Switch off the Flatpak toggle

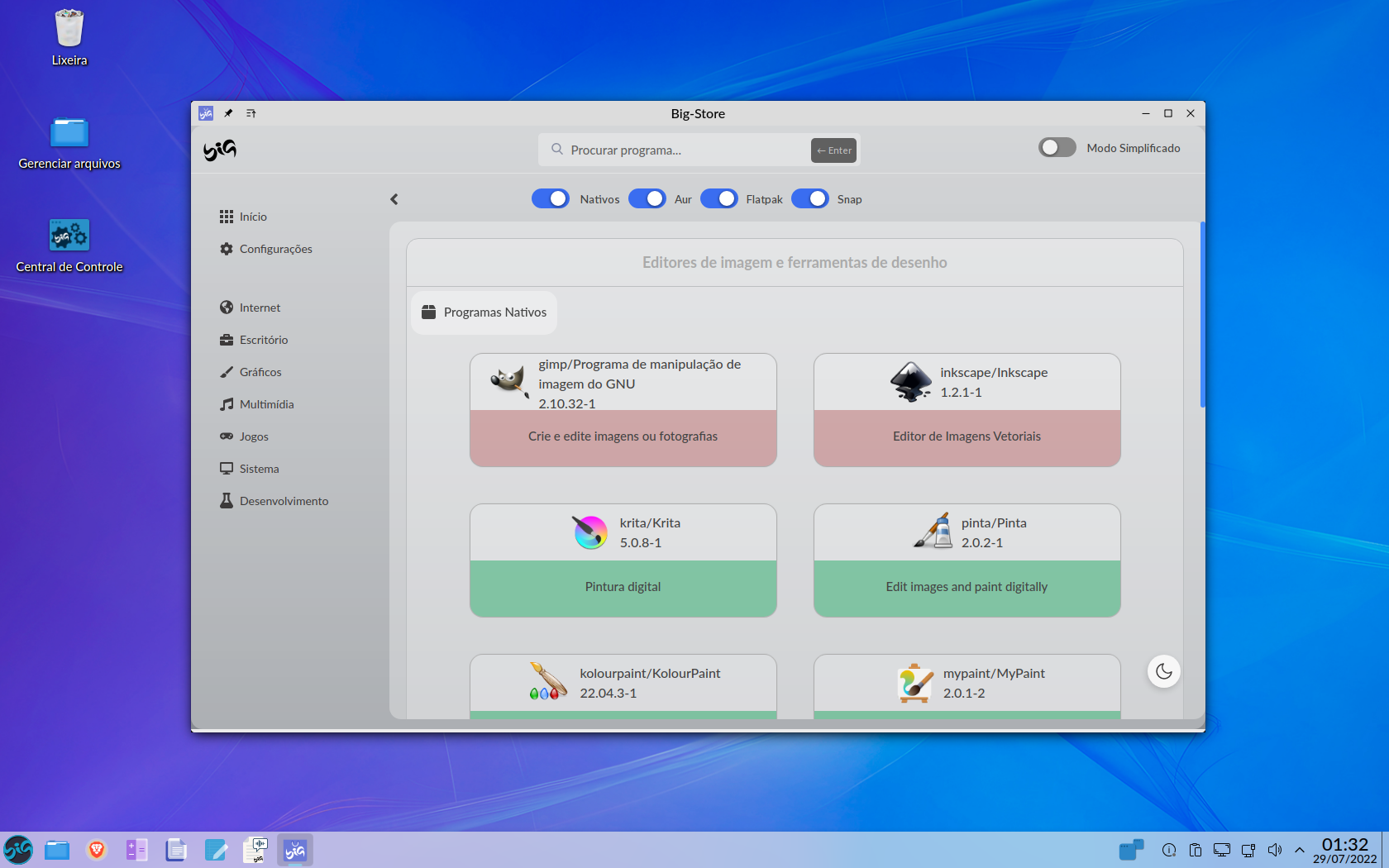719,198
